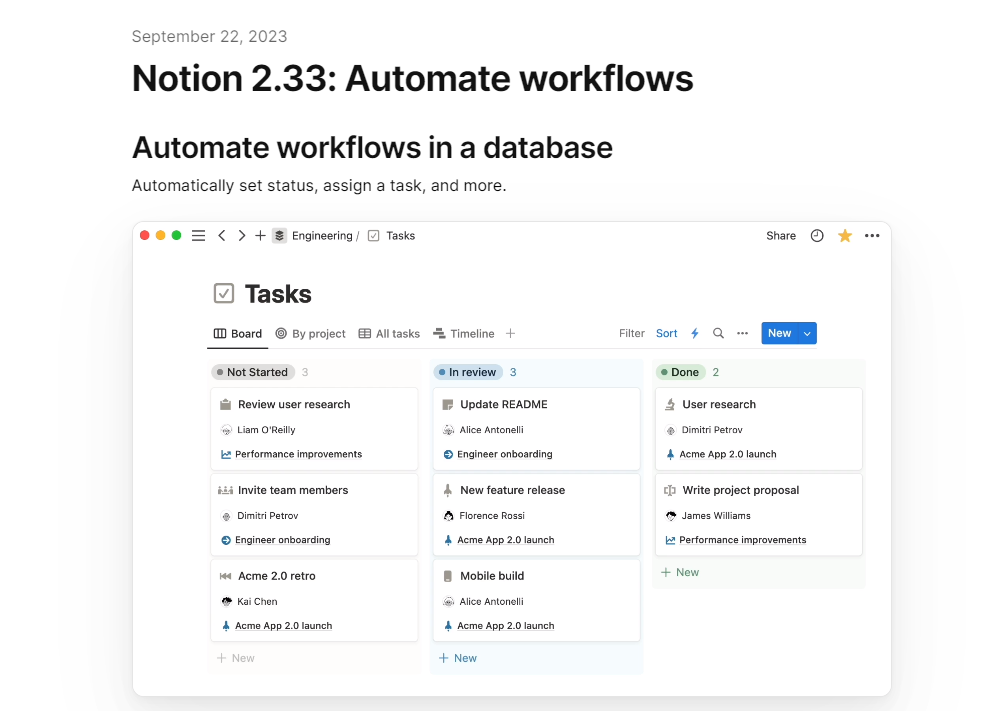The height and width of the screenshot is (711, 1004).
Task: Switch to the Timeline tab
Action: 464,334
